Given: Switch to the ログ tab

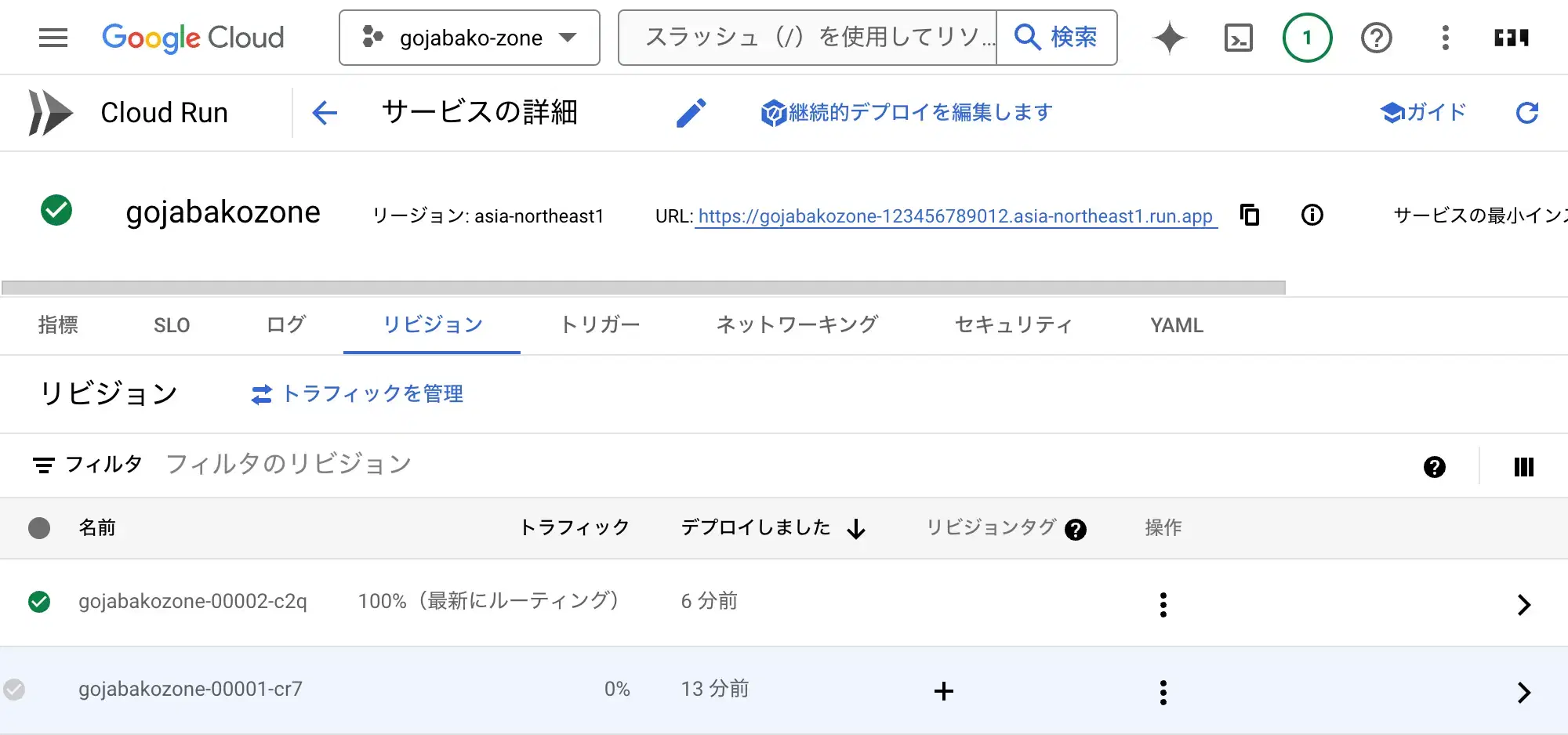Looking at the screenshot, I should pyautogui.click(x=286, y=325).
